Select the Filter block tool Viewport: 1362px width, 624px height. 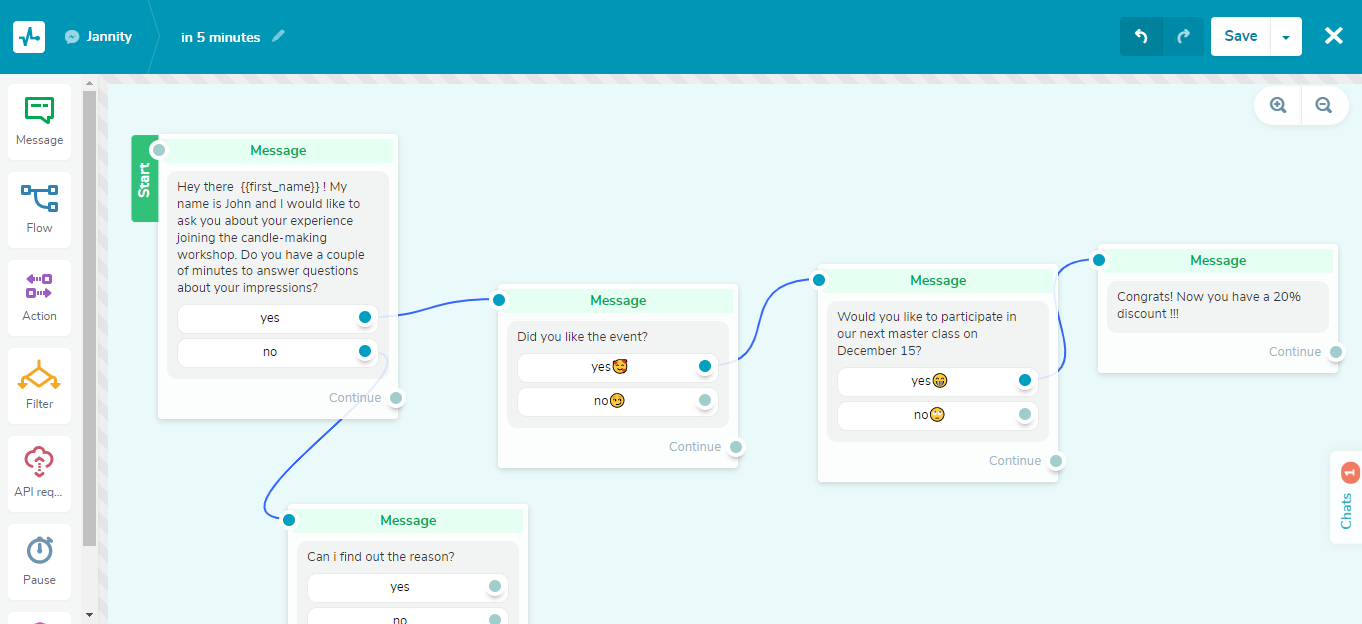point(39,385)
